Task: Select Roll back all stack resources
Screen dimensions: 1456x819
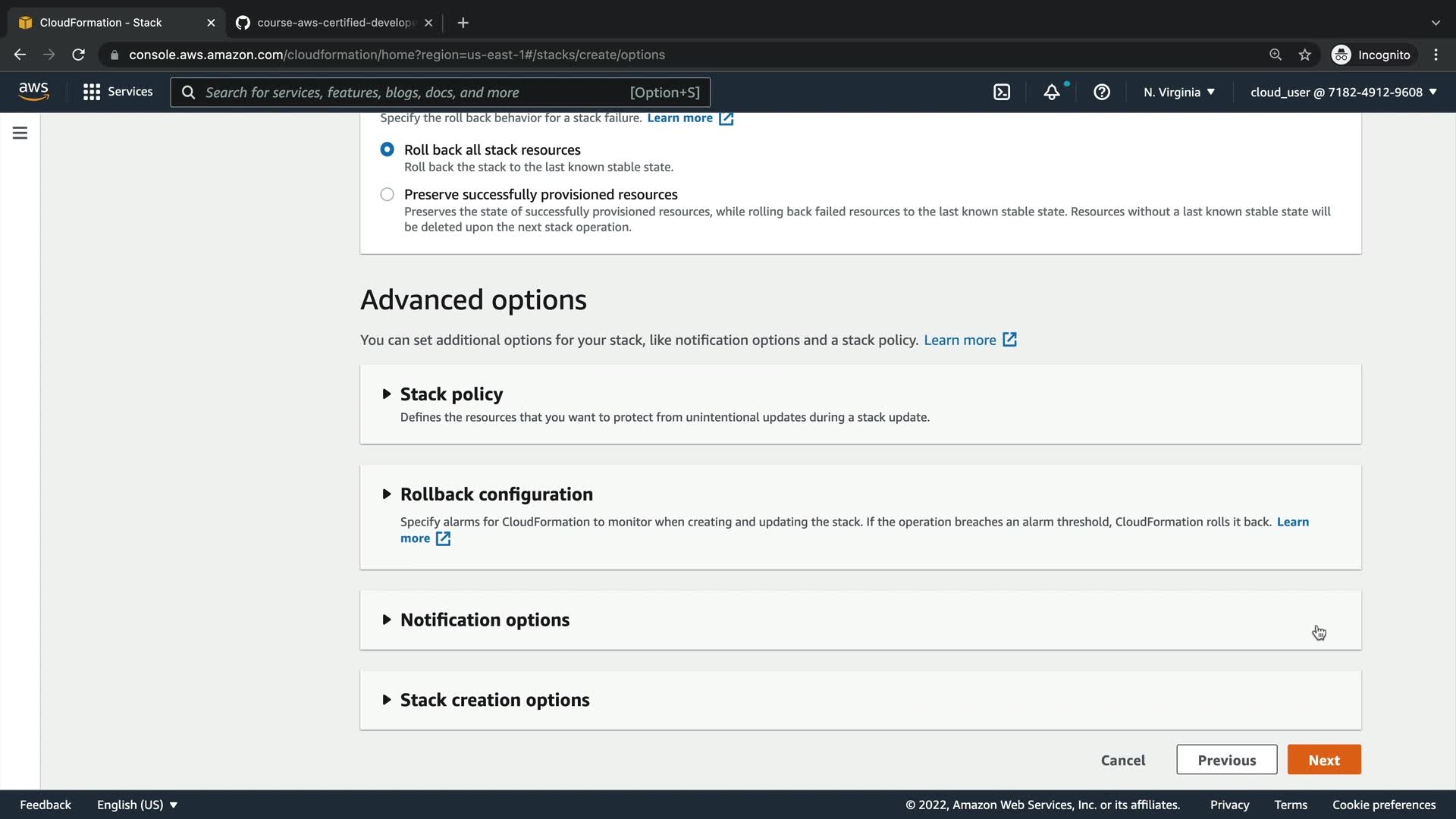Action: click(x=388, y=149)
